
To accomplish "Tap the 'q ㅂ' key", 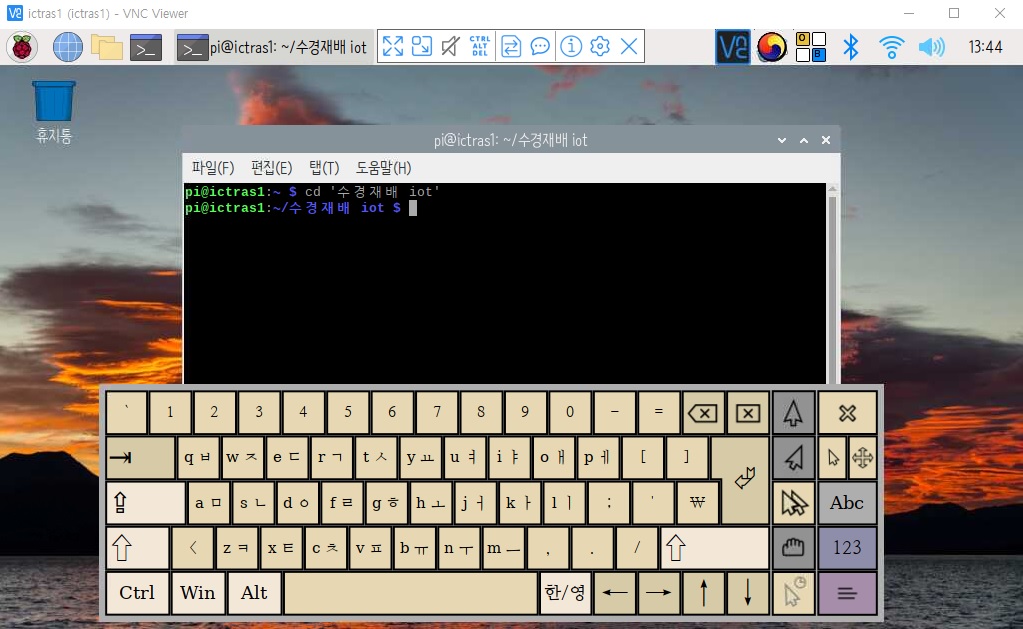I will click(198, 457).
